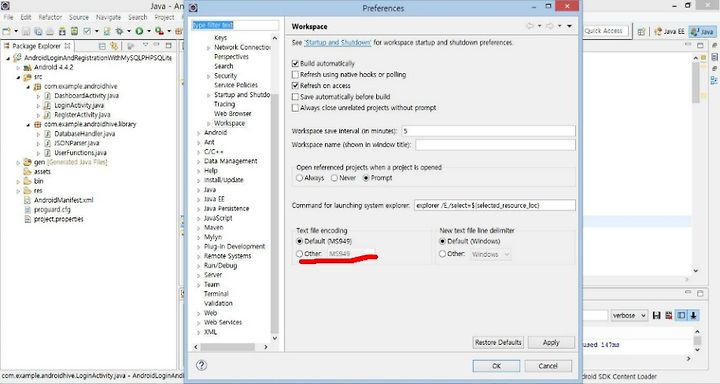The height and width of the screenshot is (384, 720).
Task: Enable Refresh using native hooks or polling
Action: pyautogui.click(x=295, y=74)
